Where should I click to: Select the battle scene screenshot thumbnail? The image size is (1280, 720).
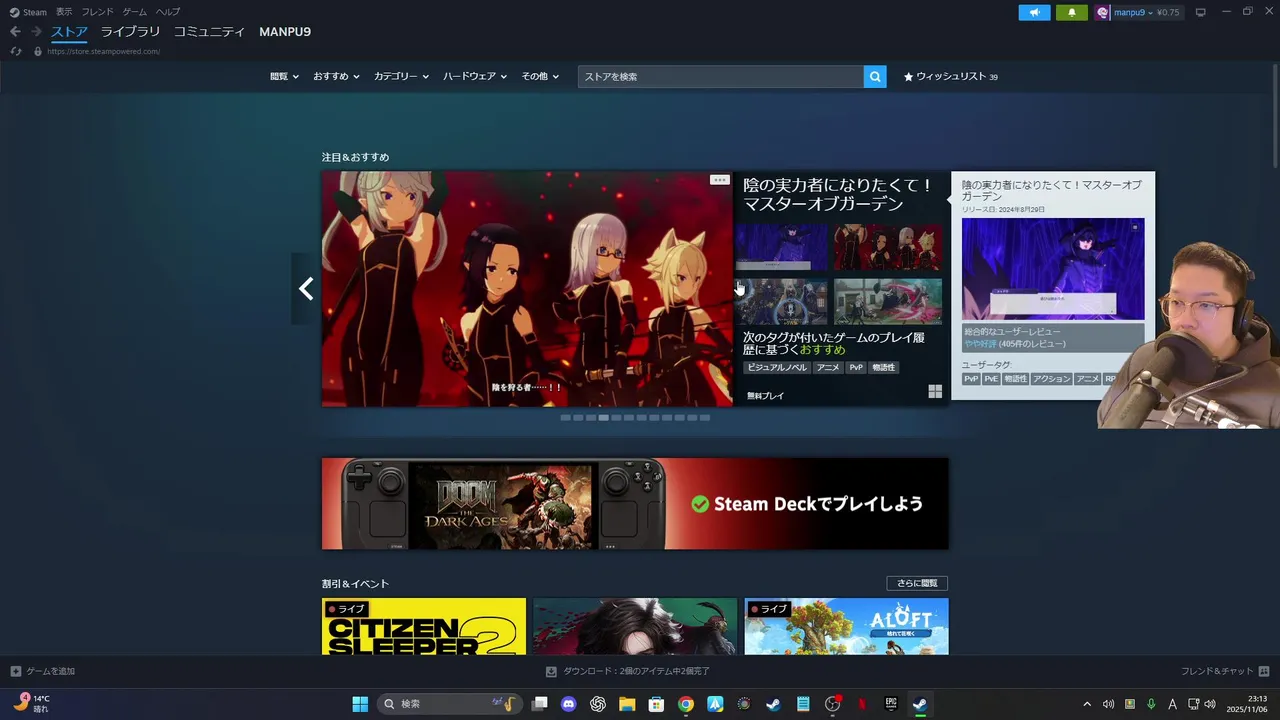888,301
